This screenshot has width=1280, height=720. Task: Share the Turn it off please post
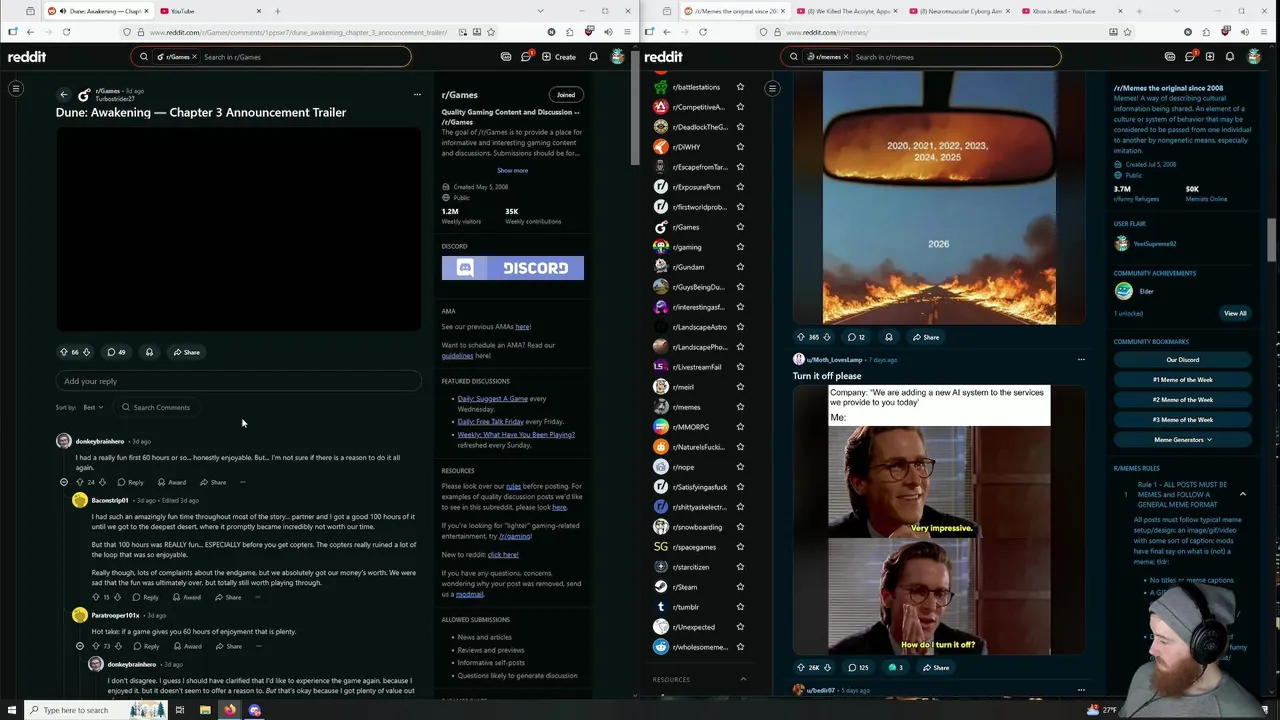click(x=936, y=667)
